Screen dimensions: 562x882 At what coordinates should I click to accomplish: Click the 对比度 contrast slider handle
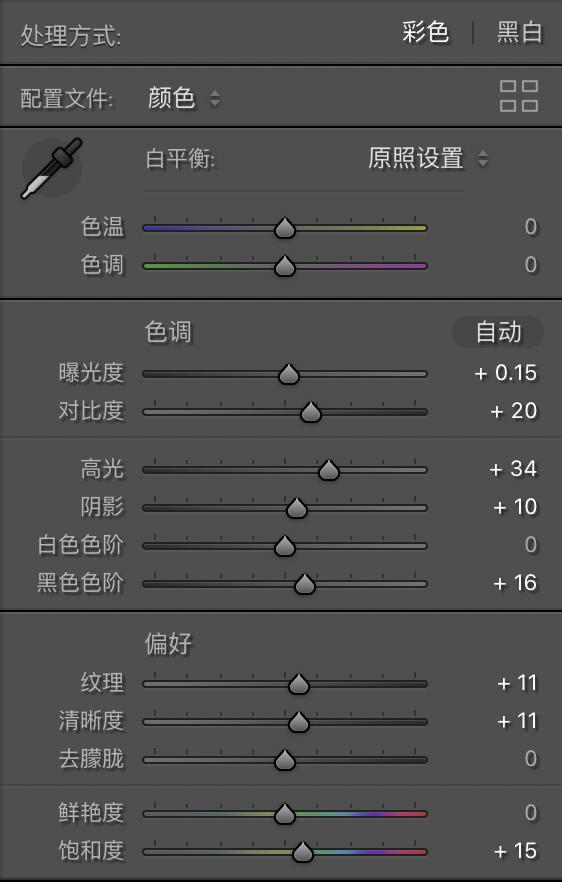(x=311, y=412)
